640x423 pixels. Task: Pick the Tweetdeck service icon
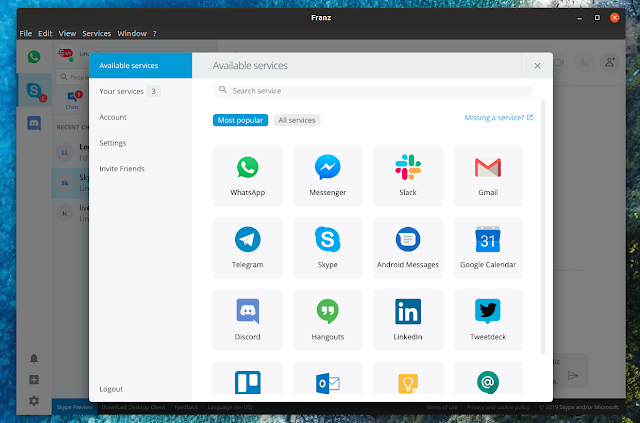point(488,311)
